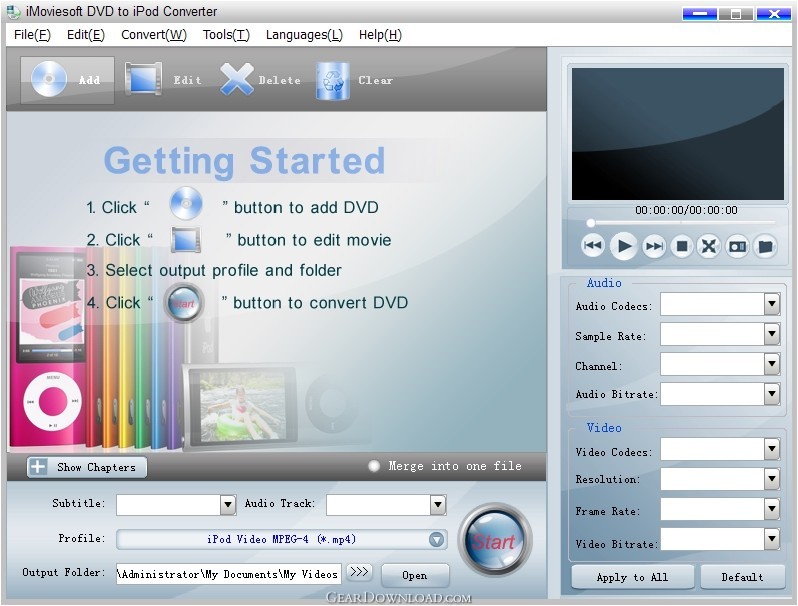Click the 00:00:00/00:00:00 time display
This screenshot has width=798, height=606.
click(686, 210)
